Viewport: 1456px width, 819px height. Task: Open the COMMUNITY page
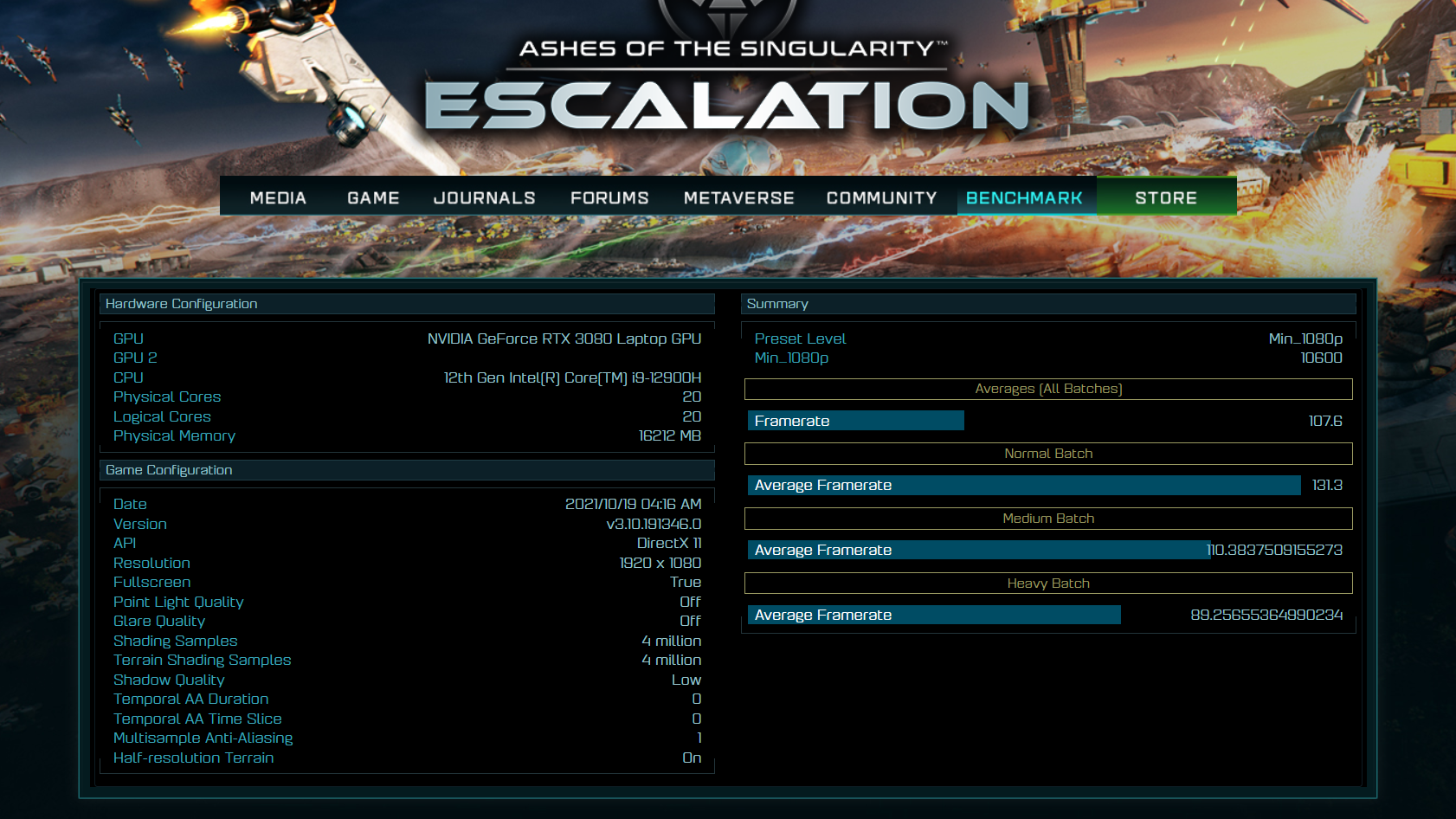[880, 197]
